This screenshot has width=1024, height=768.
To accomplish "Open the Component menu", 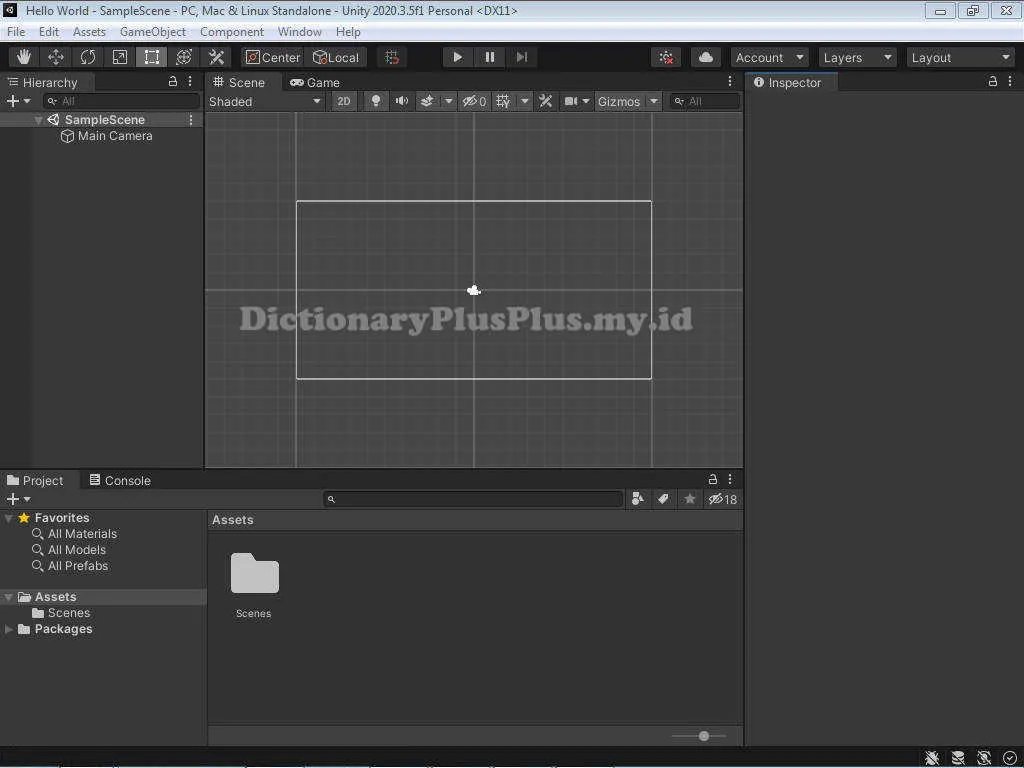I will click(x=232, y=31).
